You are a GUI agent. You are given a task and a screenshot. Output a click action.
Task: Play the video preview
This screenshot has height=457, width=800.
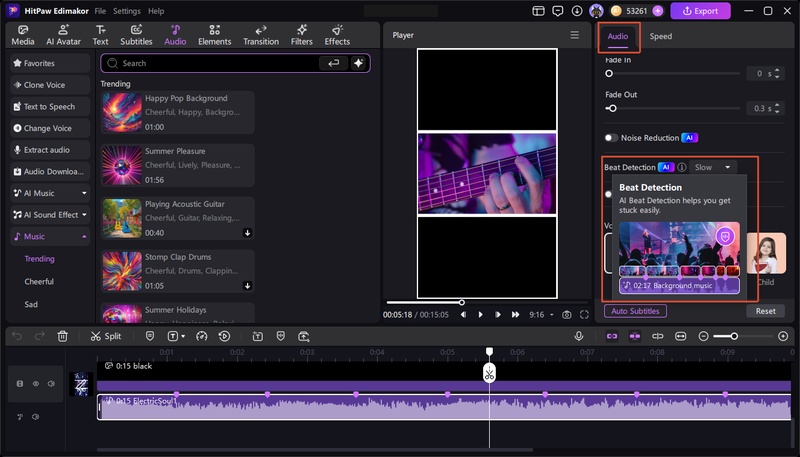click(480, 315)
